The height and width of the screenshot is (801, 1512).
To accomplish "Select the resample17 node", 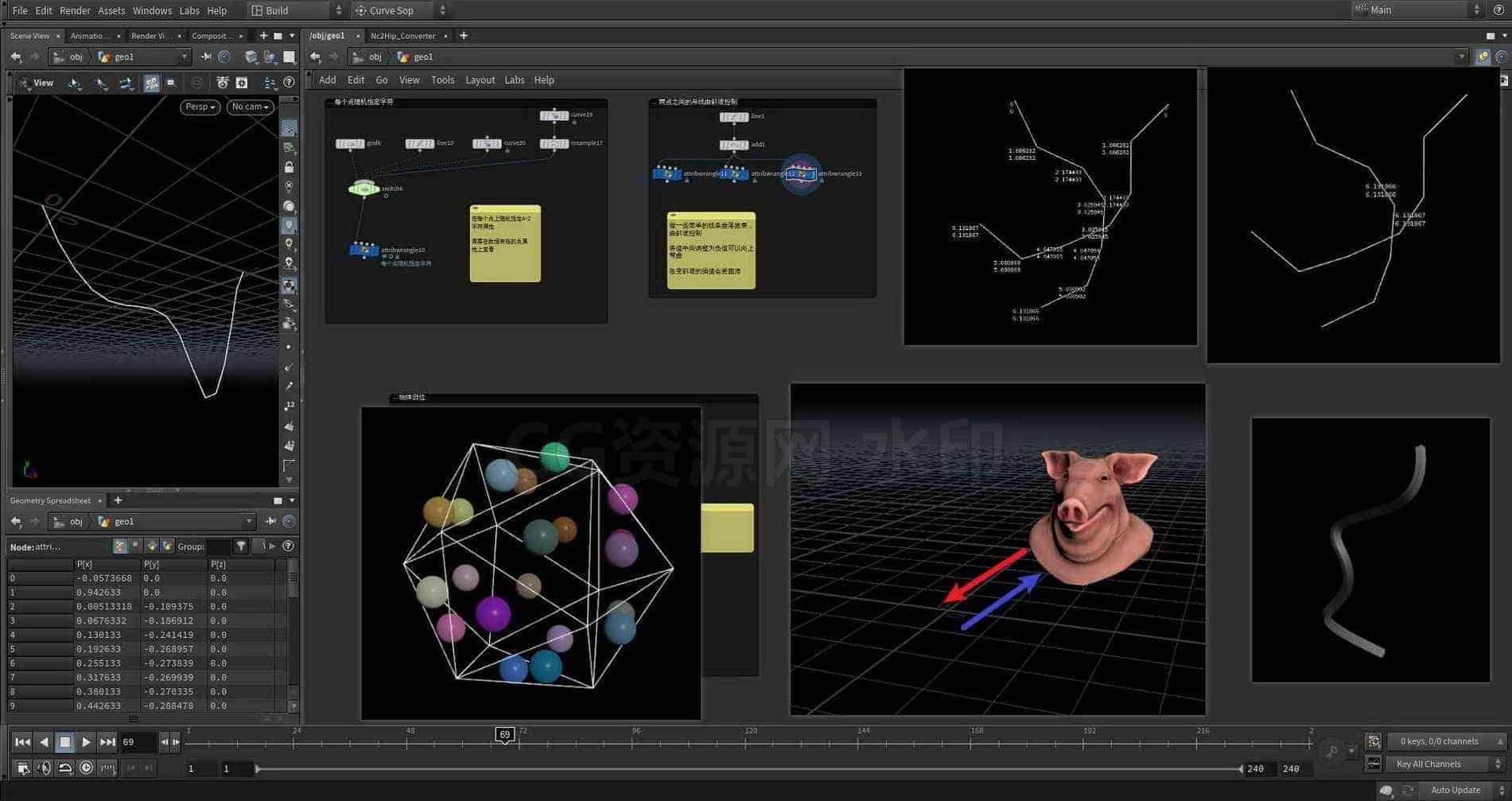I will click(x=554, y=144).
